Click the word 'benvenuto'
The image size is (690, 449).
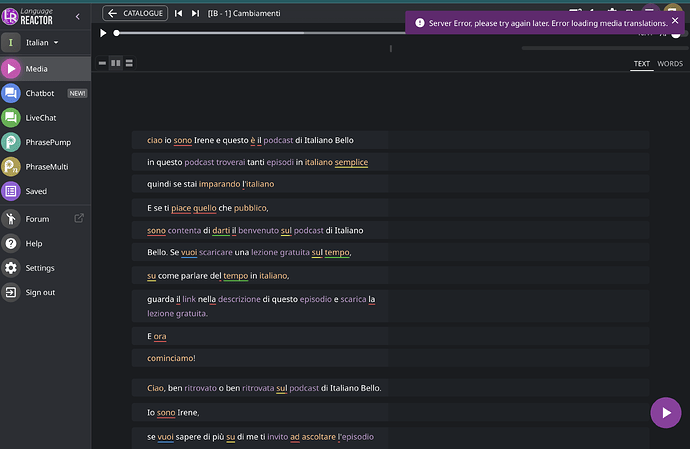coord(258,231)
